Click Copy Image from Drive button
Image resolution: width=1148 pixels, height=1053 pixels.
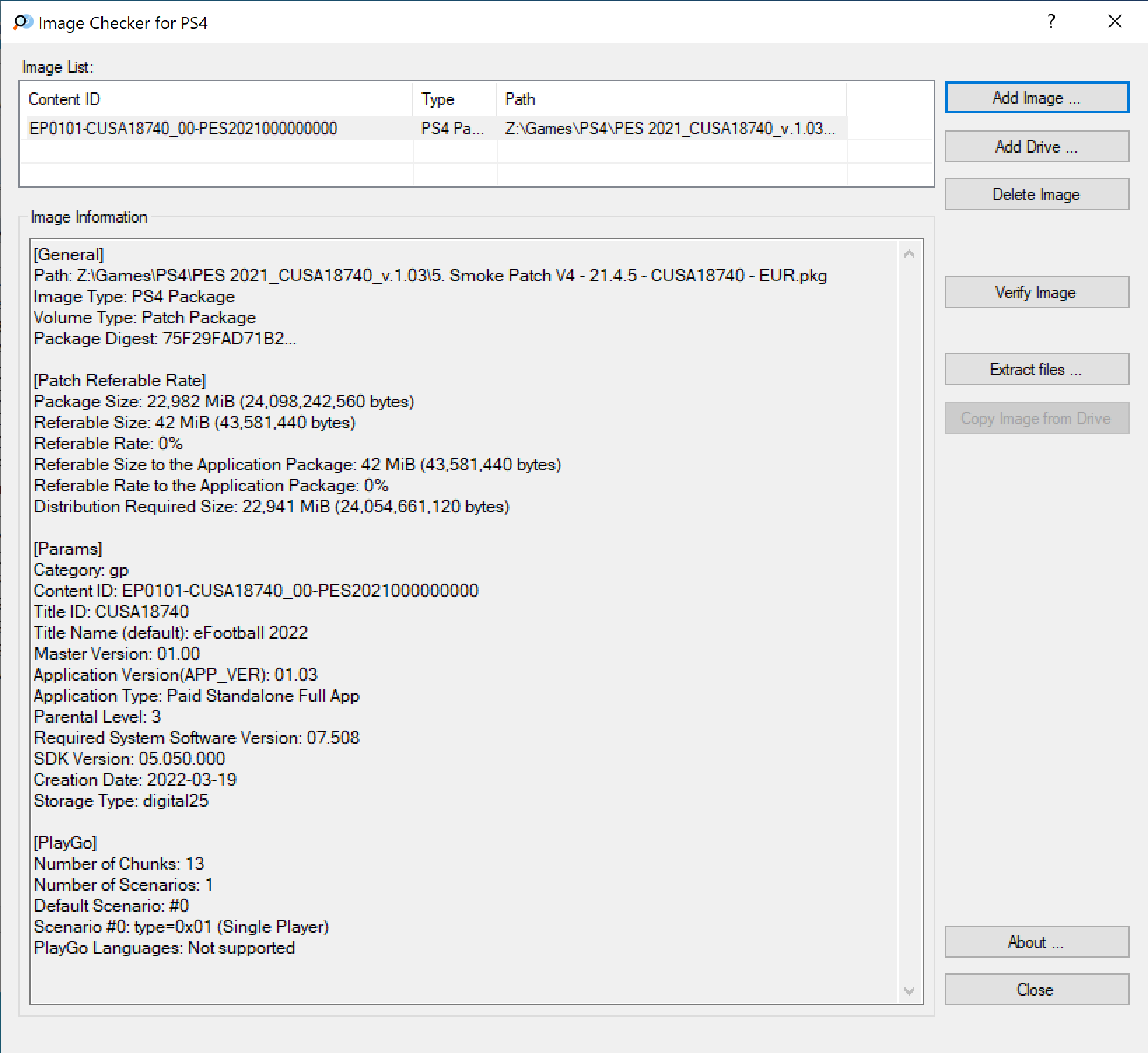1036,418
